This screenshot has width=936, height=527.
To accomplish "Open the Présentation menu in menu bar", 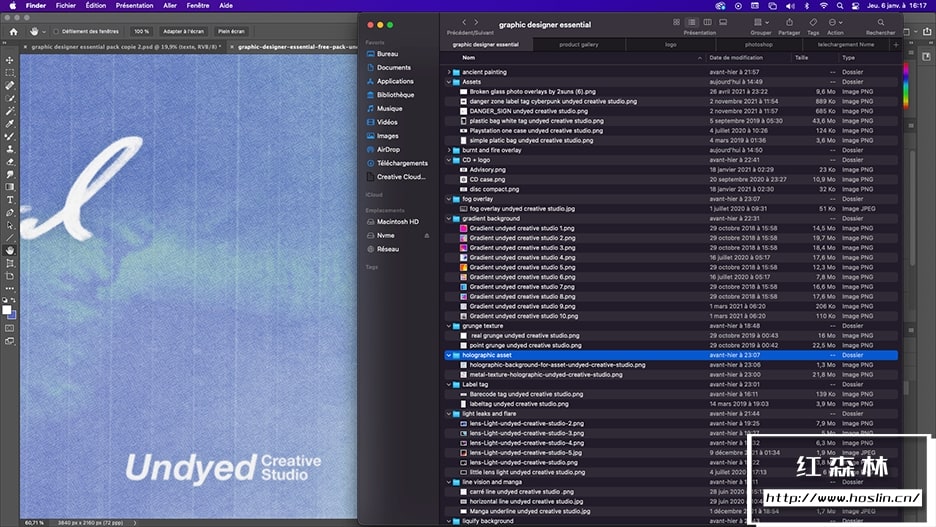I will coord(134,5).
